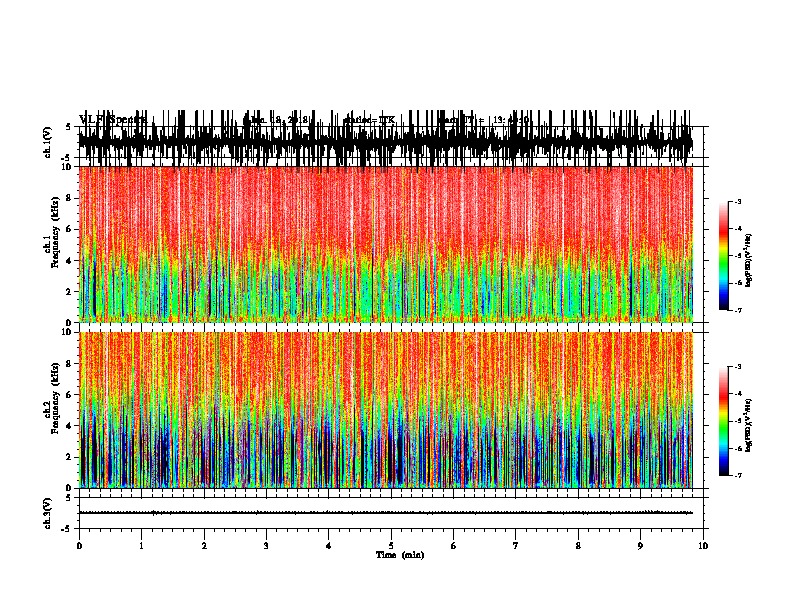This screenshot has height=612, width=792.
Task: Click the 2 kHz tick on ch.2 spectrogram
Action: coord(69,457)
